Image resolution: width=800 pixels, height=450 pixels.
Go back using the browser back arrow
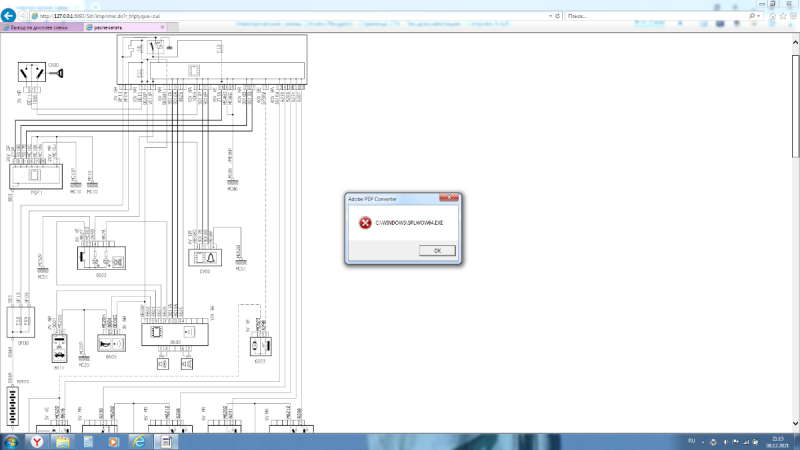point(10,17)
